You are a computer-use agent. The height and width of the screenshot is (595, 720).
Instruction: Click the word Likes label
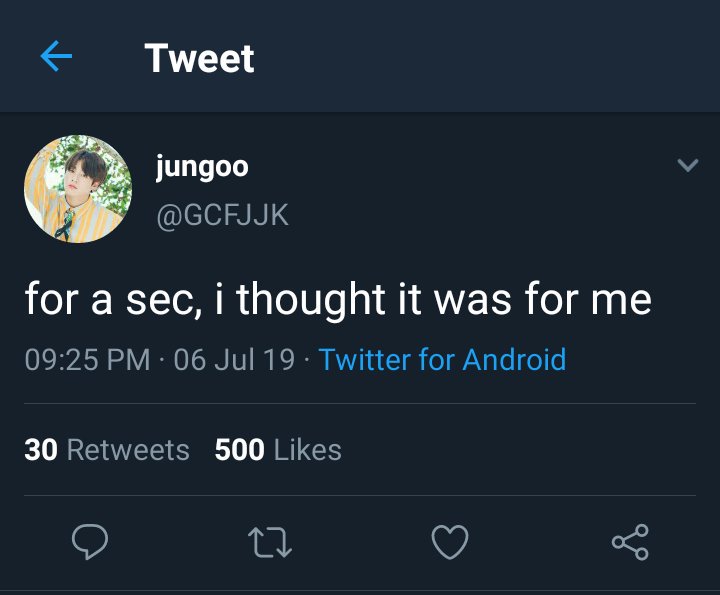(x=308, y=449)
